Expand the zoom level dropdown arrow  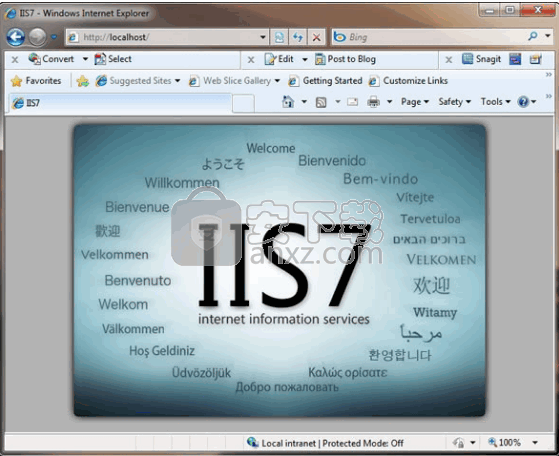tap(535, 443)
